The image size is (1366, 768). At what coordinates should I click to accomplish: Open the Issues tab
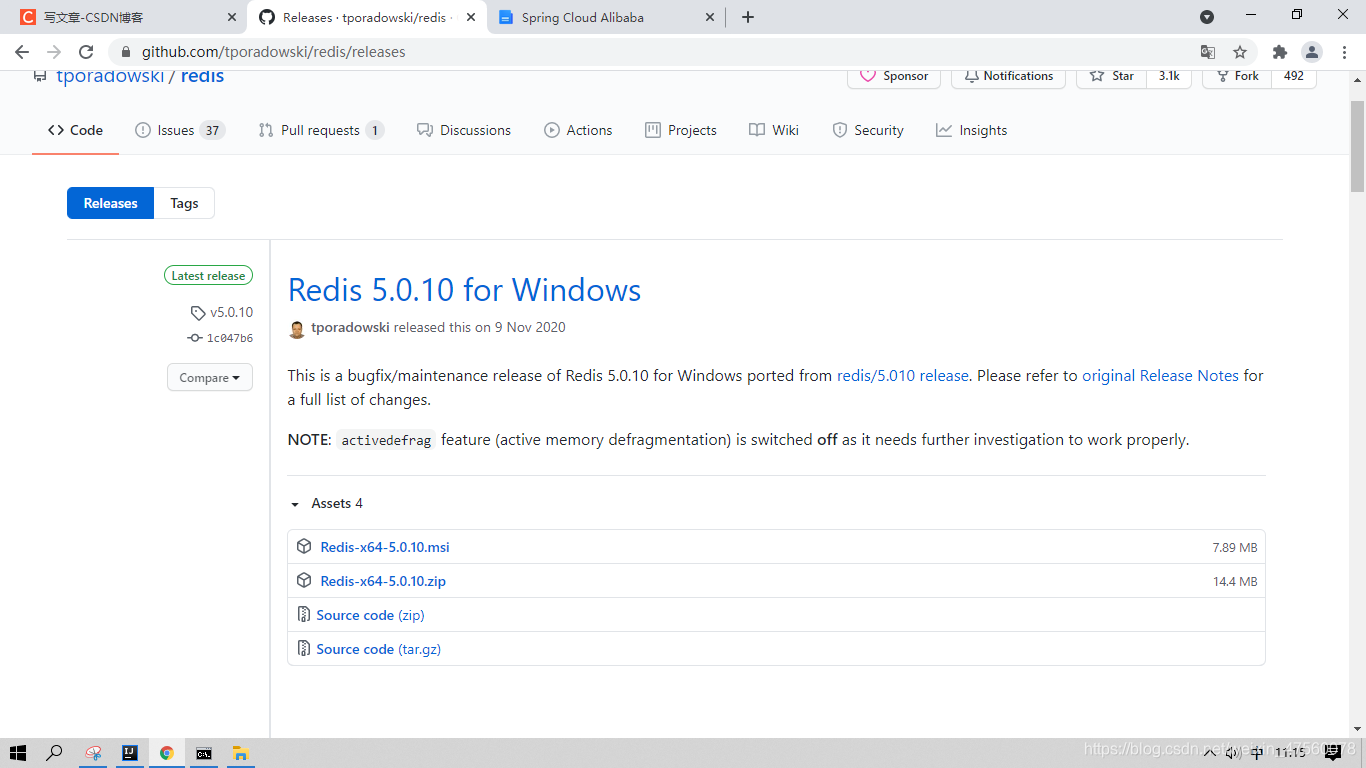pos(180,130)
